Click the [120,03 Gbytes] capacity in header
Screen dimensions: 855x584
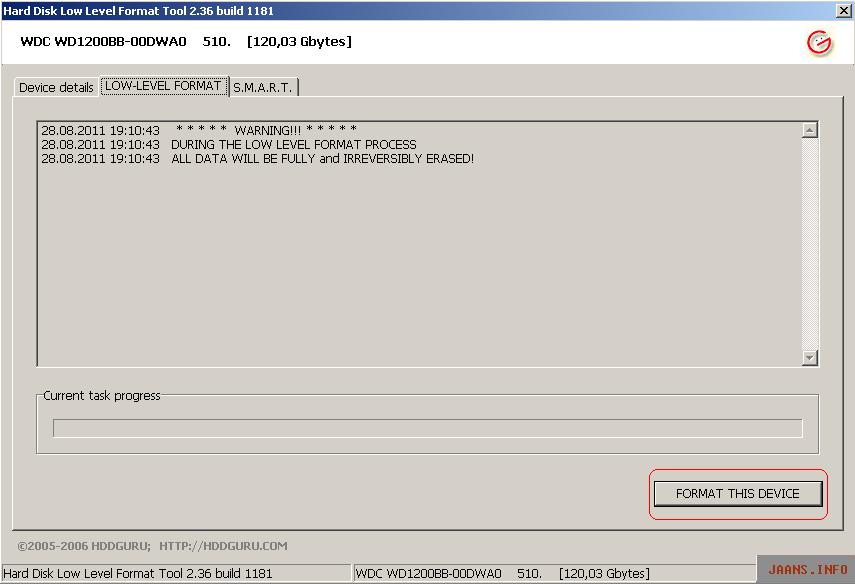click(299, 42)
